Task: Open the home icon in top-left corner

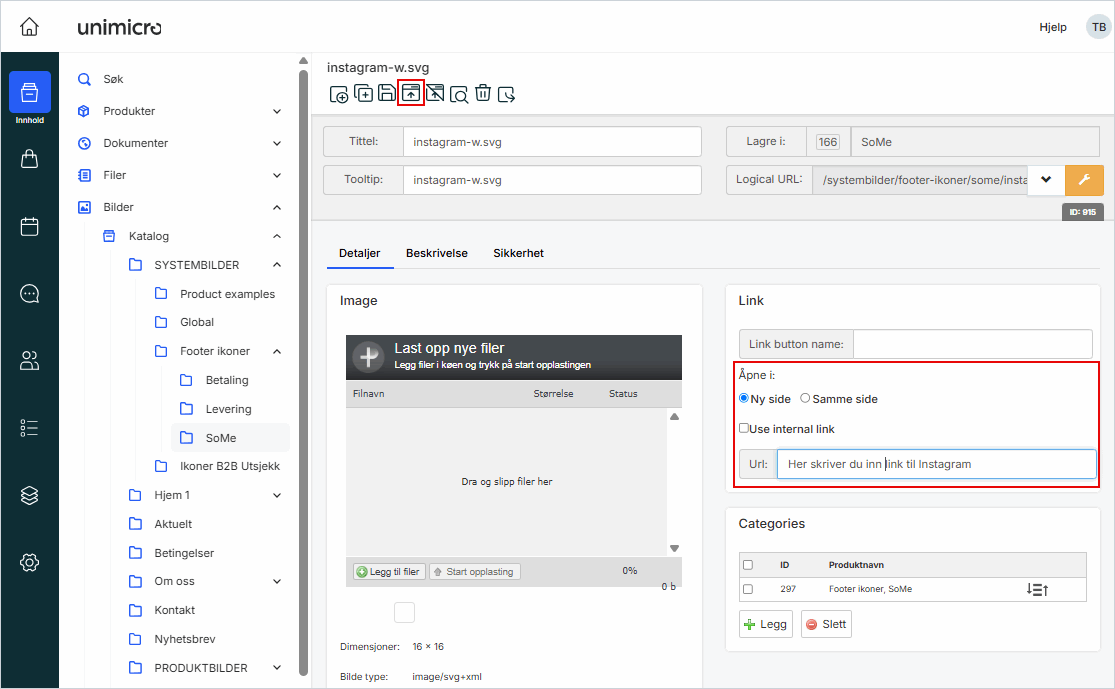Action: [29, 27]
